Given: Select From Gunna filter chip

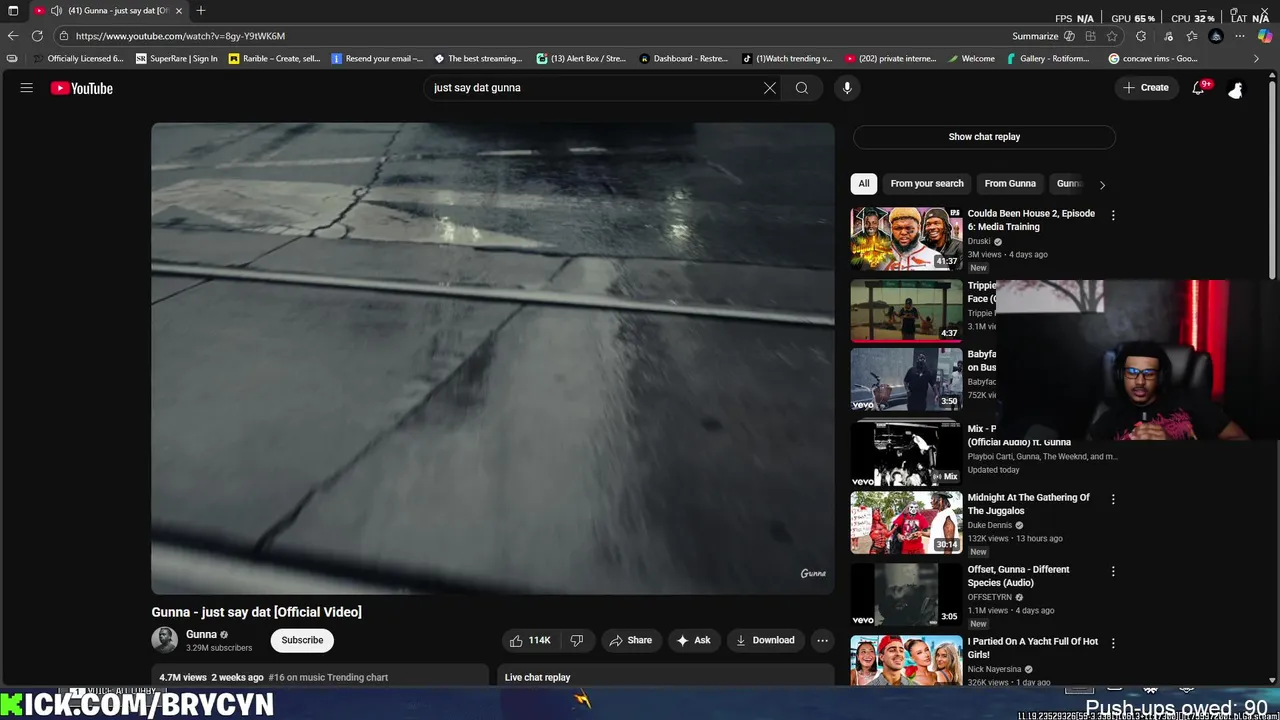Looking at the screenshot, I should 1010,184.
